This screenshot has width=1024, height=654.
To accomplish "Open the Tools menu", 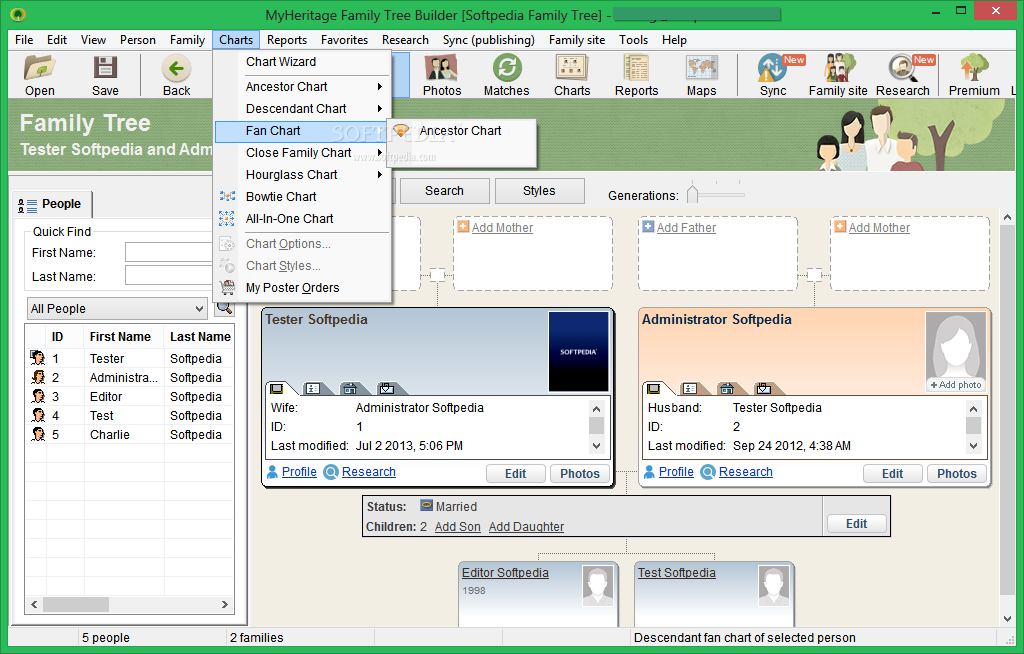I will (633, 40).
